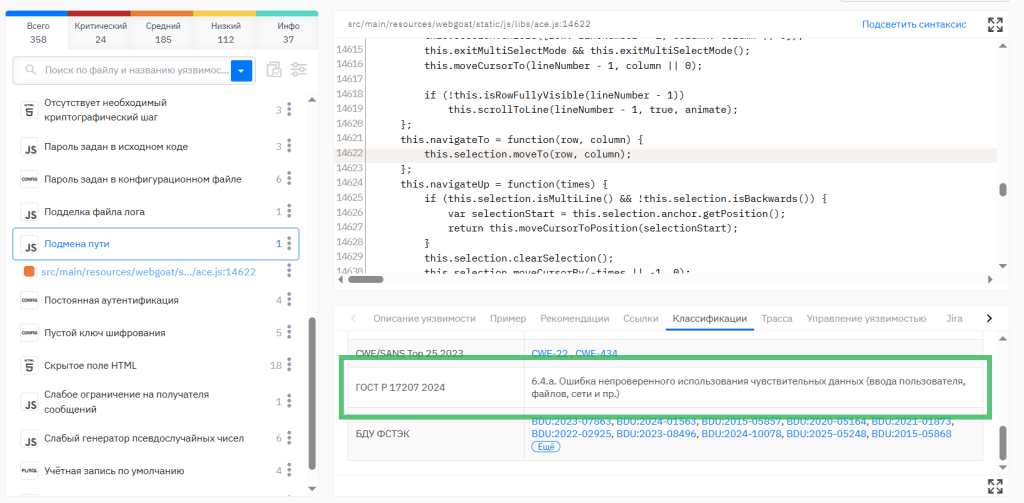Filter by Средний 185 tab

pyautogui.click(x=163, y=33)
